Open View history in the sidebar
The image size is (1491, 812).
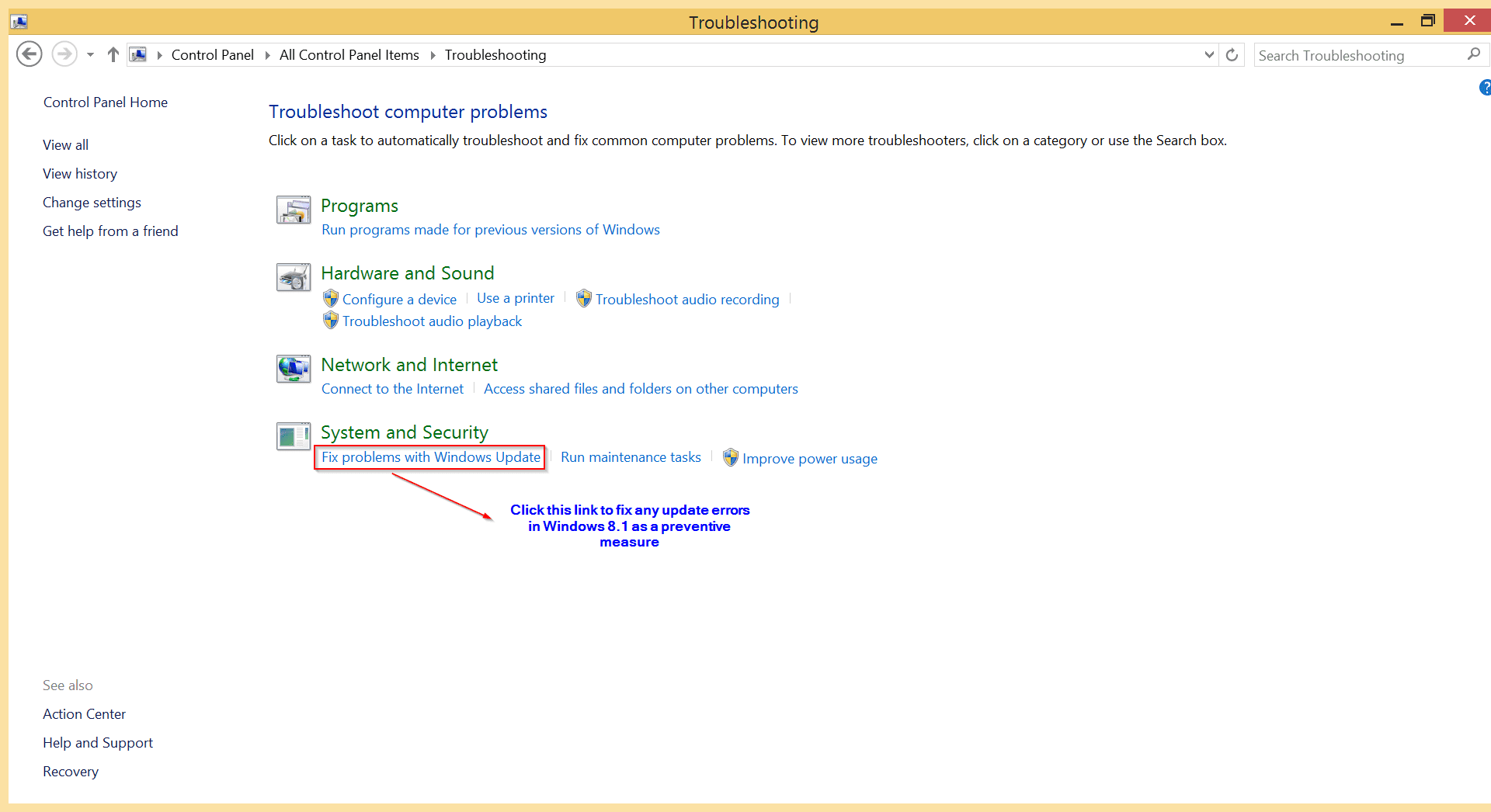80,174
